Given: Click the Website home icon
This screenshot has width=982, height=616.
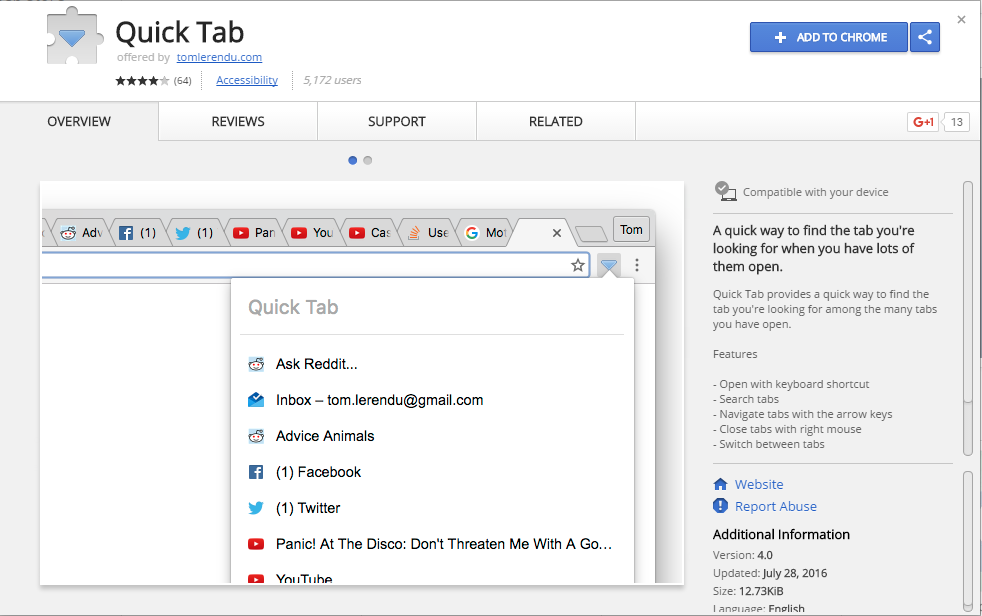Looking at the screenshot, I should click(720, 484).
